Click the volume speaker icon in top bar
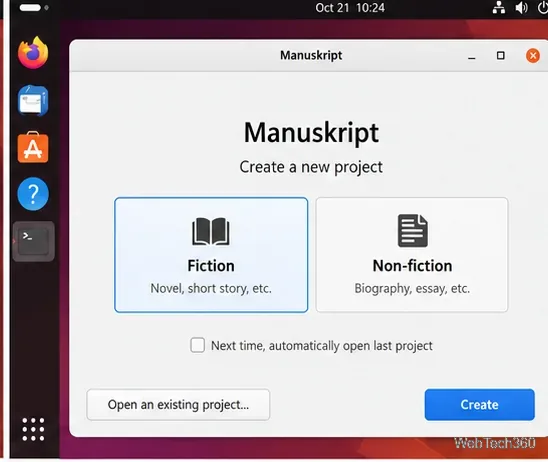The width and height of the screenshot is (548, 462). pyautogui.click(x=522, y=7)
